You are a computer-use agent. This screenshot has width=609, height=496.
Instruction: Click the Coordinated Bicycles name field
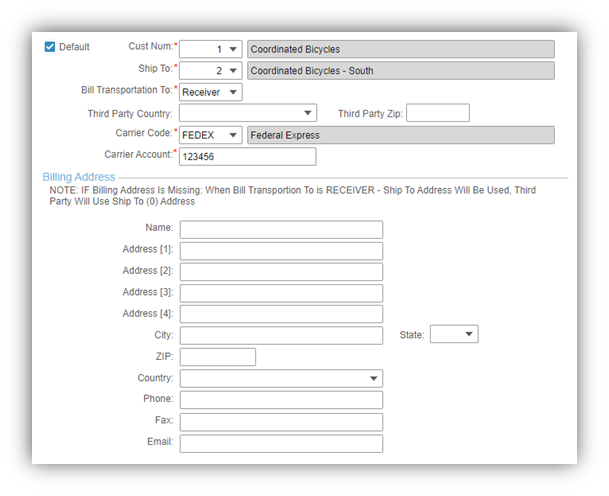[401, 49]
